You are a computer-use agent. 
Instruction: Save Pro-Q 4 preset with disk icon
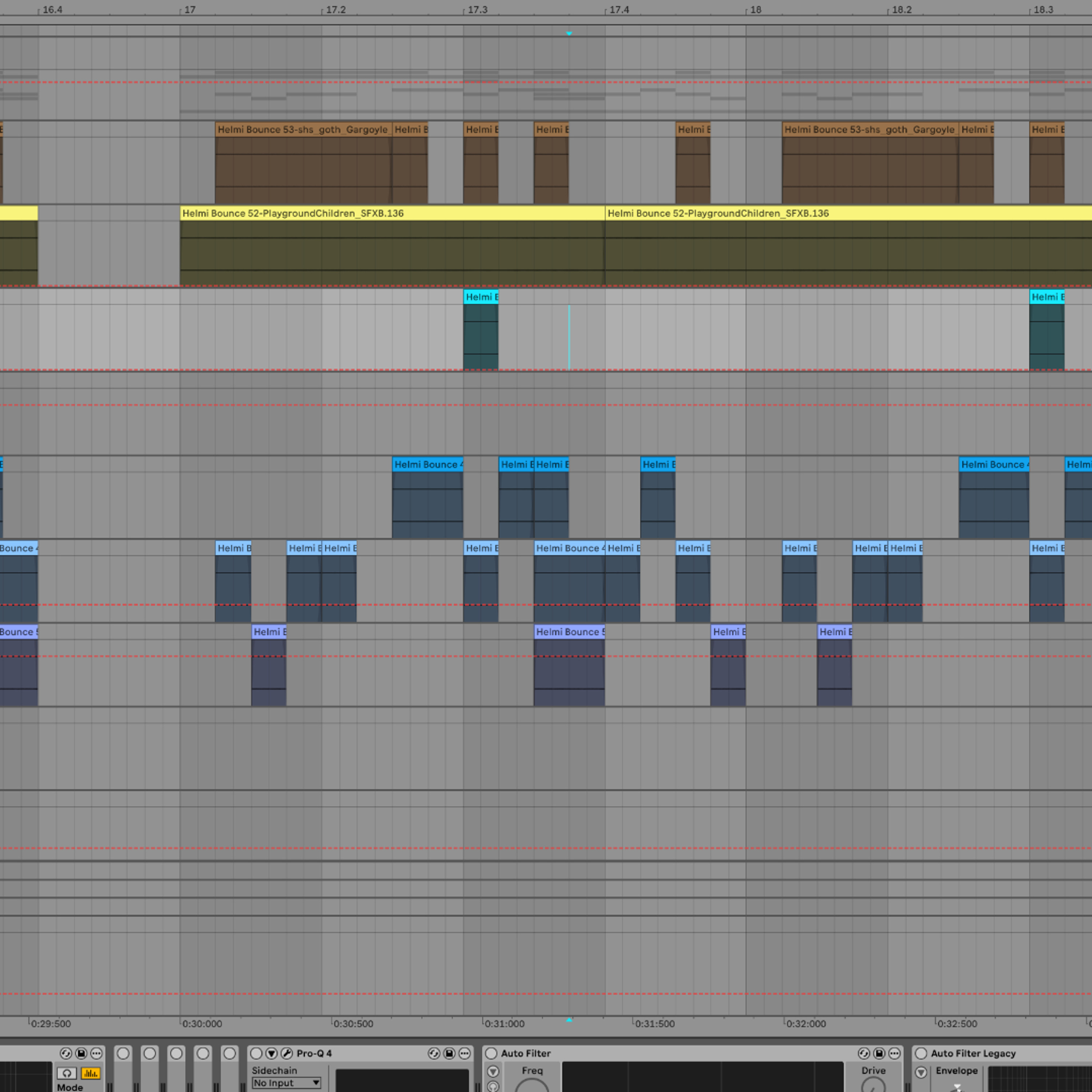(x=449, y=1053)
